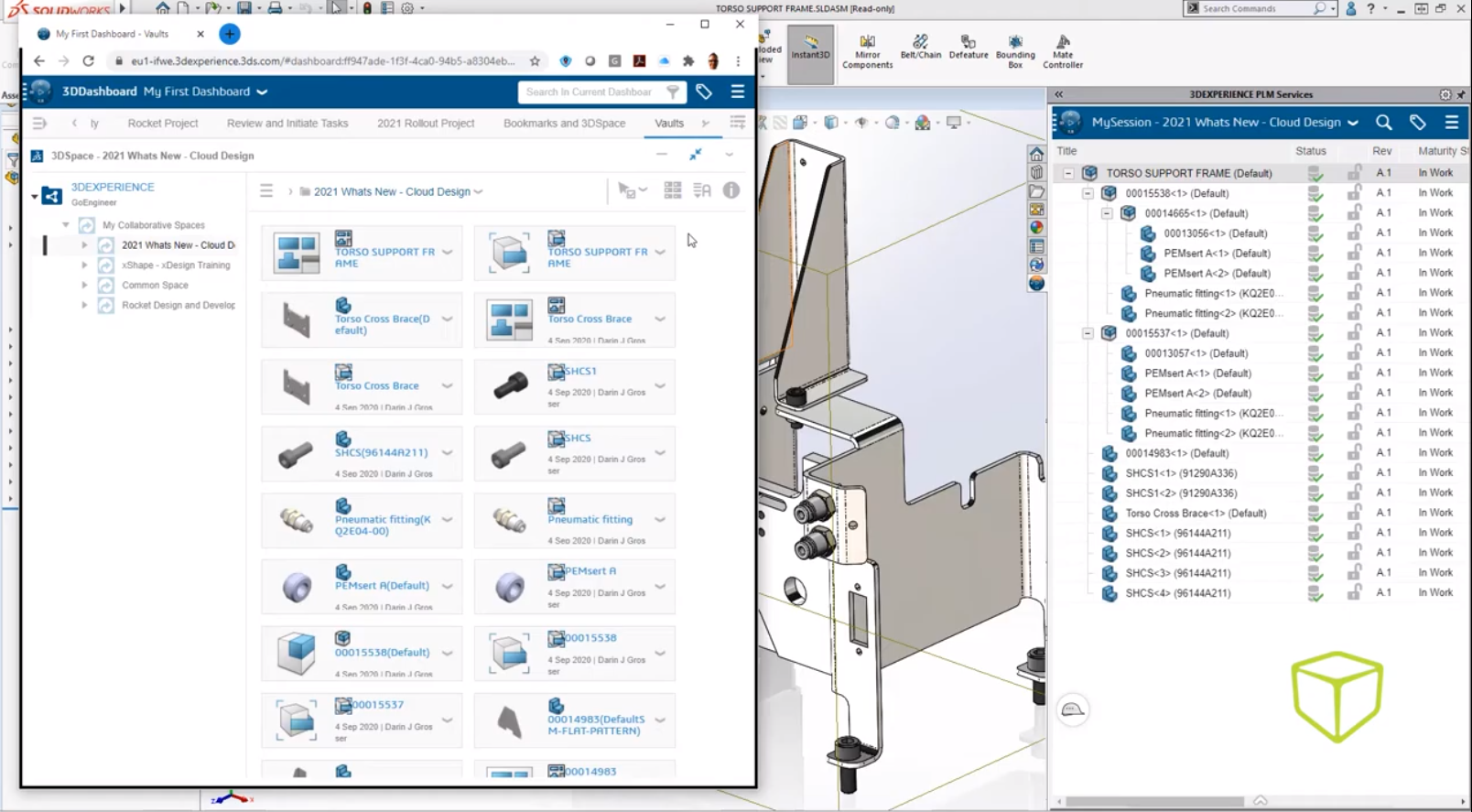Click the Defeature tool
1472x812 pixels.
point(968,48)
